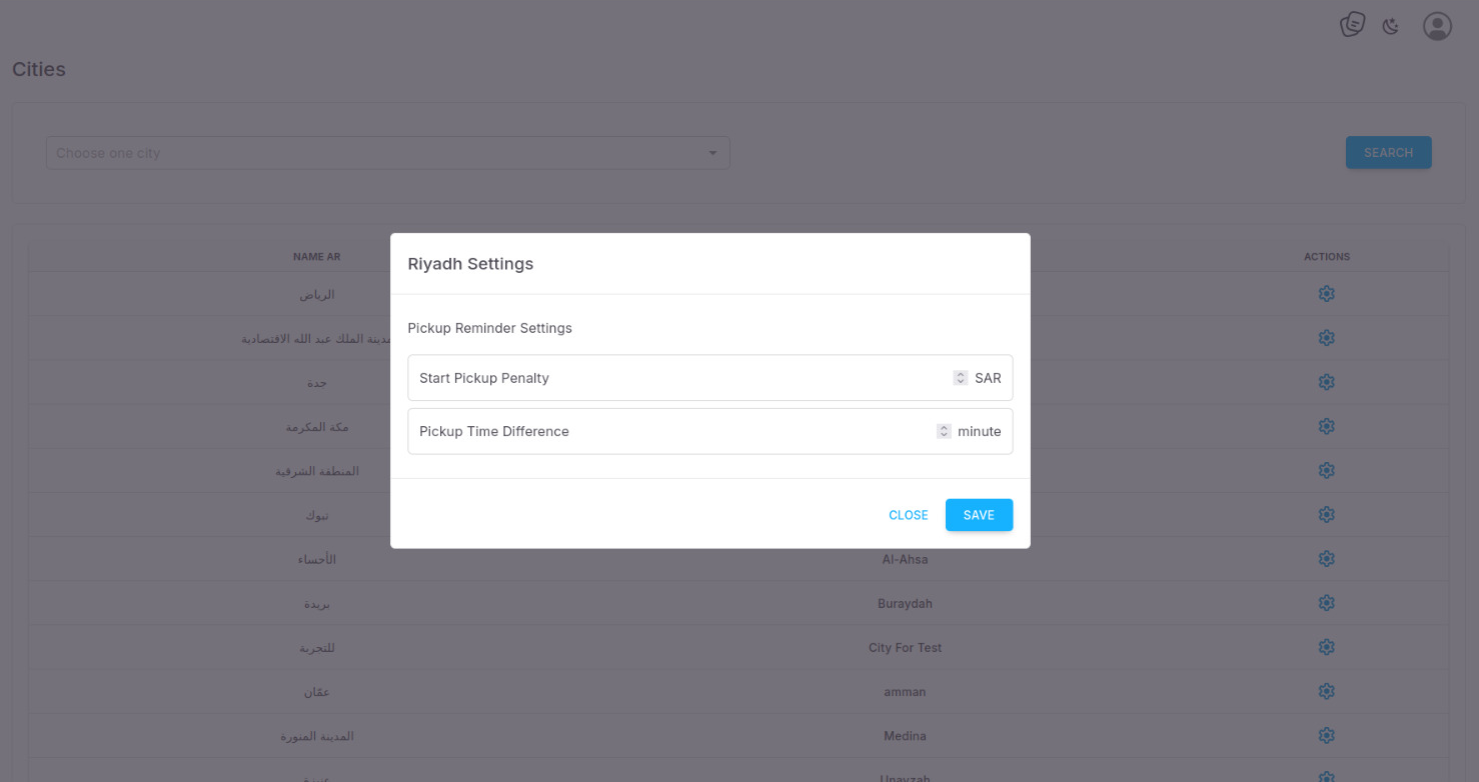Image resolution: width=1479 pixels, height=782 pixels.
Task: Close the Riyadh Settings dialog
Action: [908, 515]
